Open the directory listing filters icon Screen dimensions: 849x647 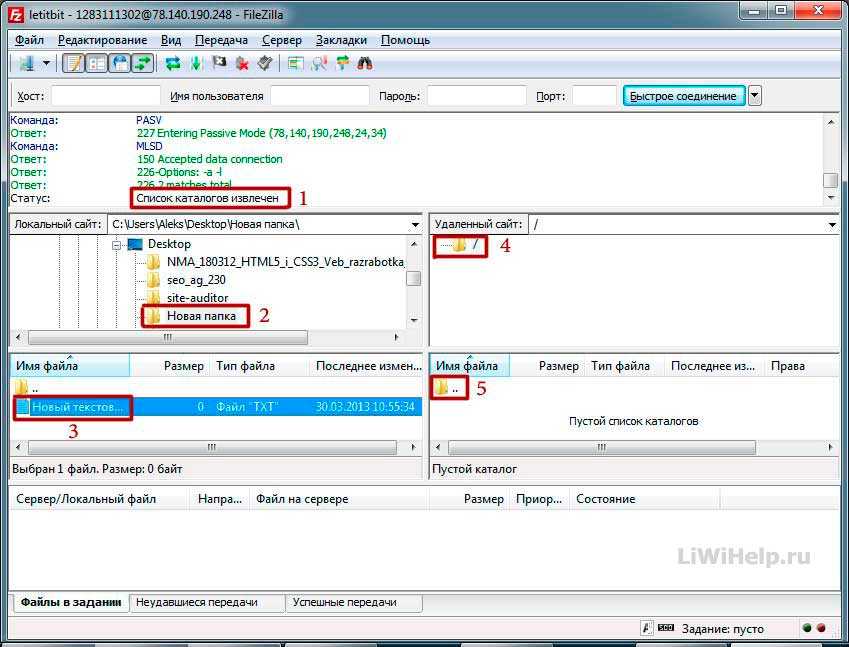[295, 63]
